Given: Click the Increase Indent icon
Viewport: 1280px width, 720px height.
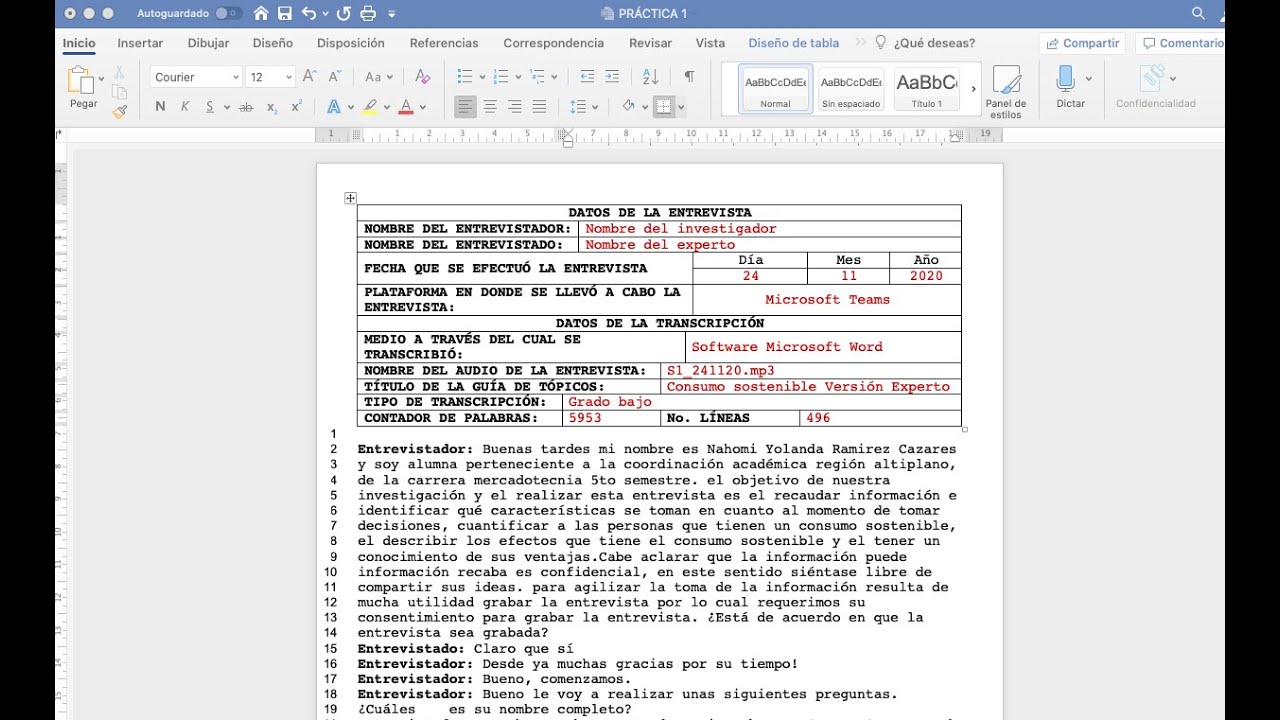Looking at the screenshot, I should point(612,77).
